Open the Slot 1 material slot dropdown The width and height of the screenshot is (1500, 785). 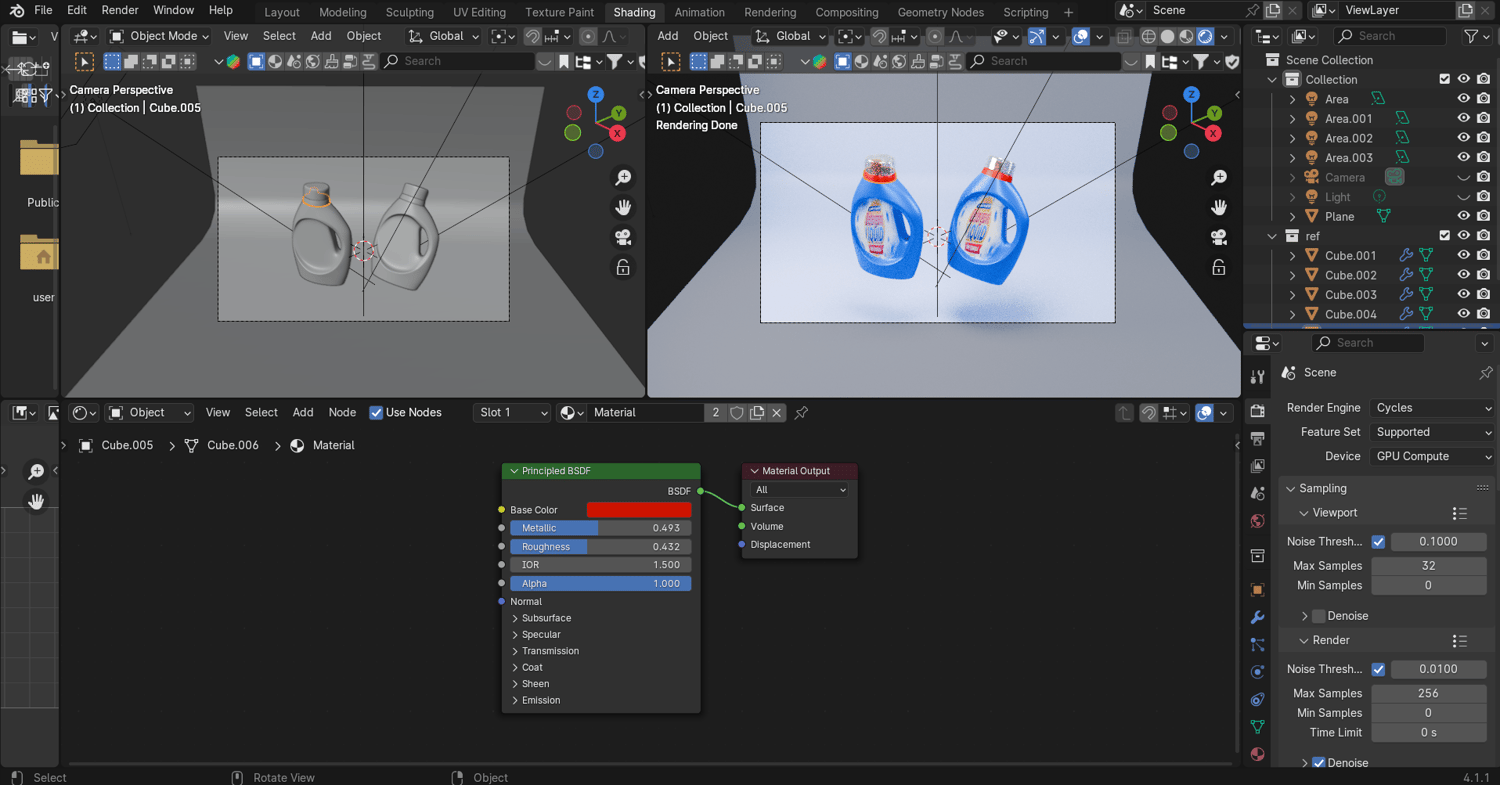tap(512, 412)
